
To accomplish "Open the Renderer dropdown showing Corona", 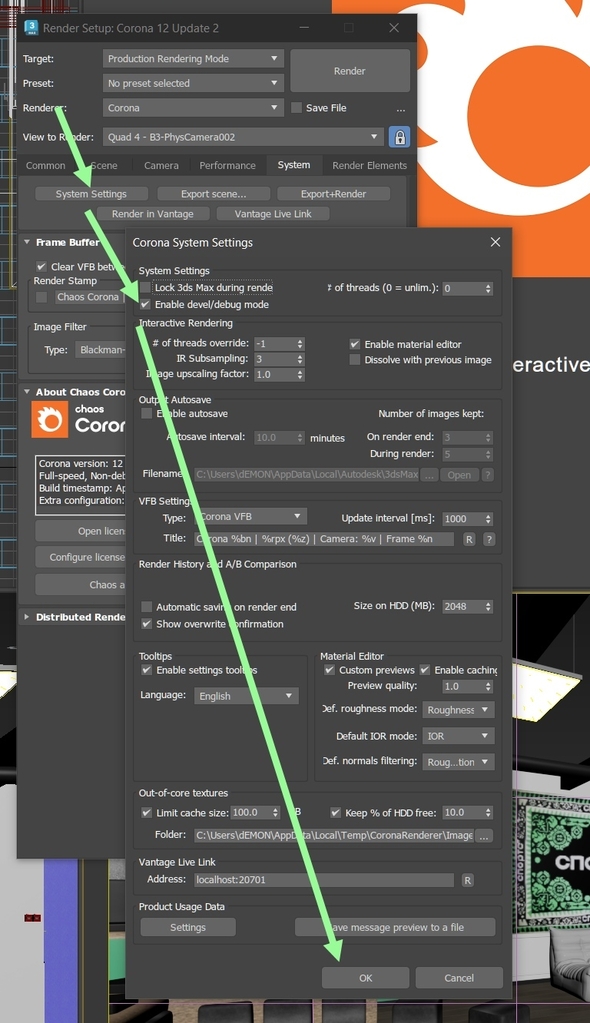I will tap(193, 108).
